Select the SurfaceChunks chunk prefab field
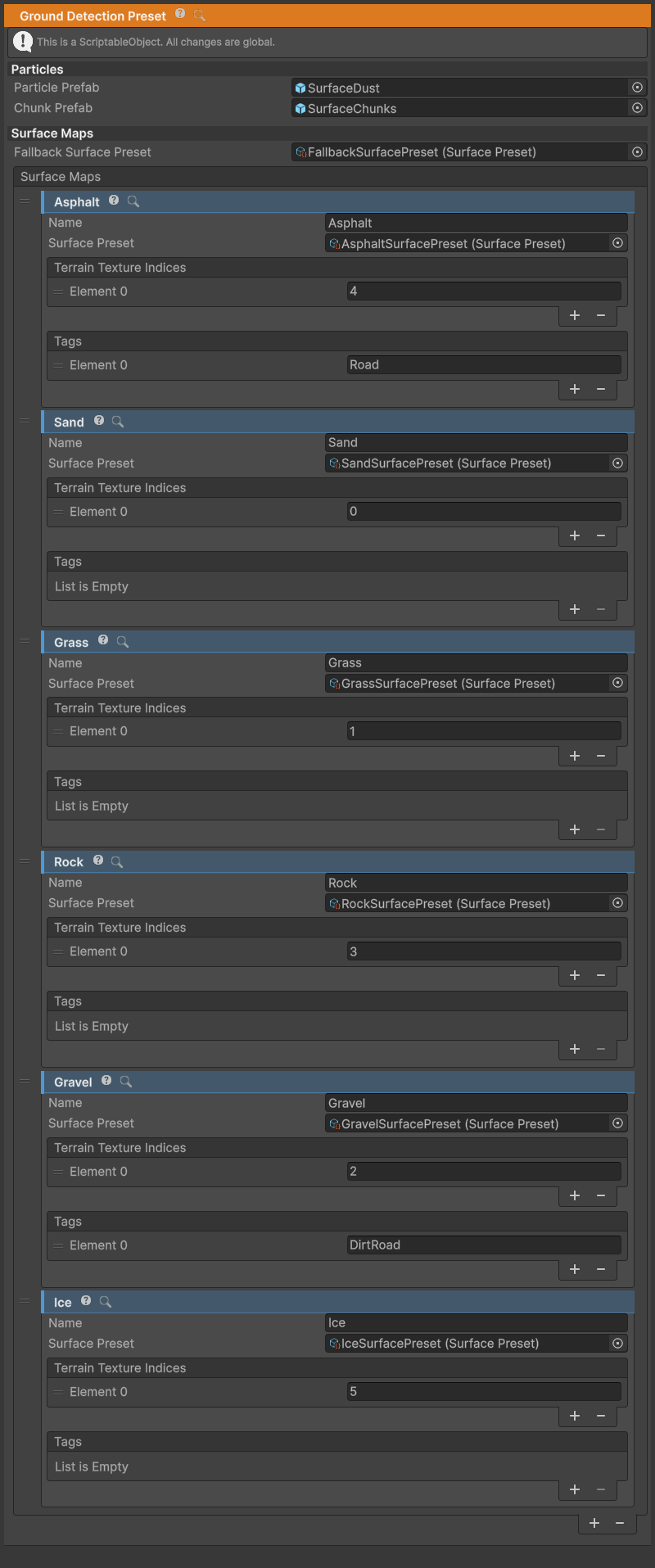Image resolution: width=655 pixels, height=1568 pixels. [x=461, y=108]
